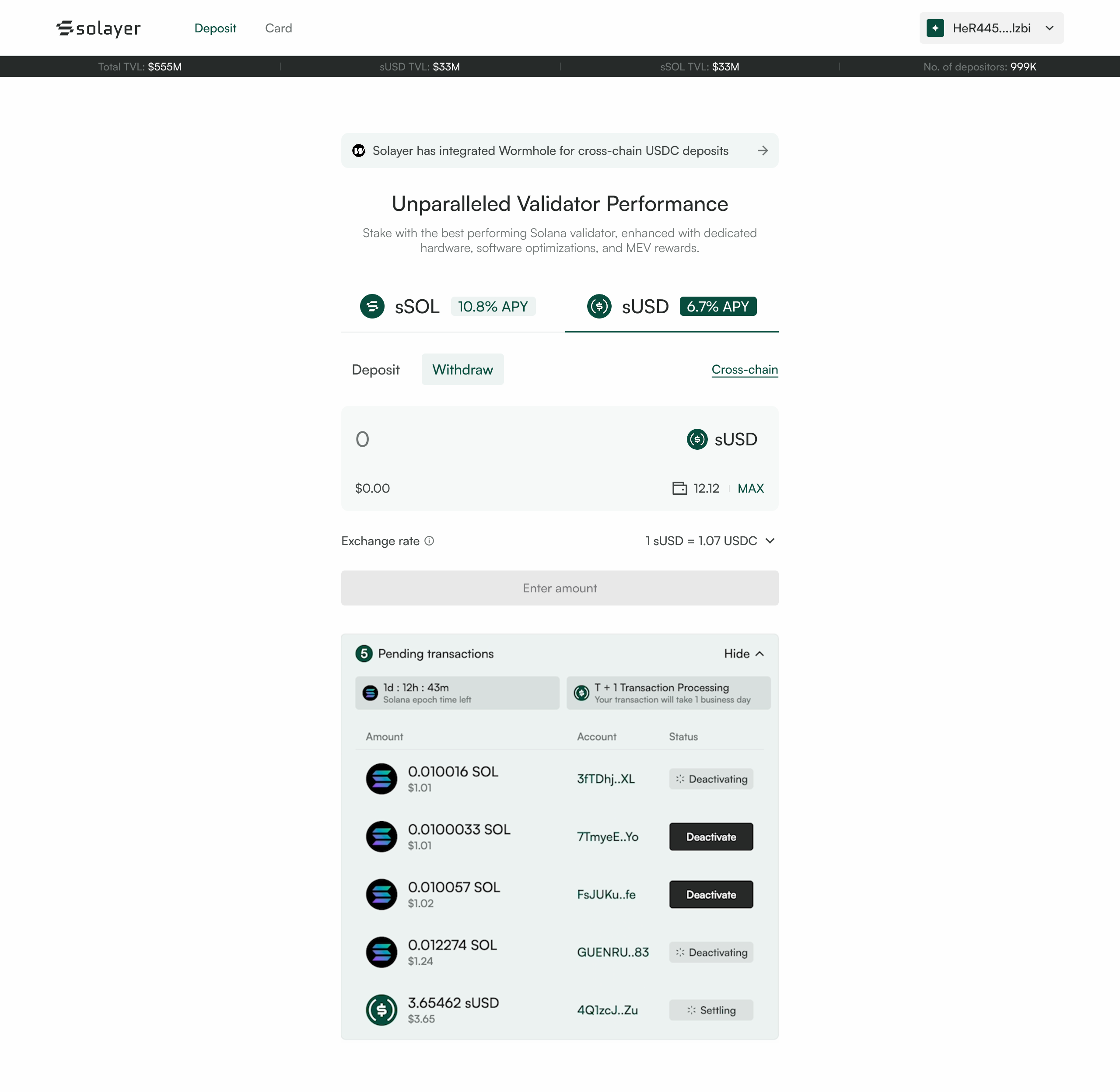
Task: Click the Solayer logo
Action: [98, 28]
